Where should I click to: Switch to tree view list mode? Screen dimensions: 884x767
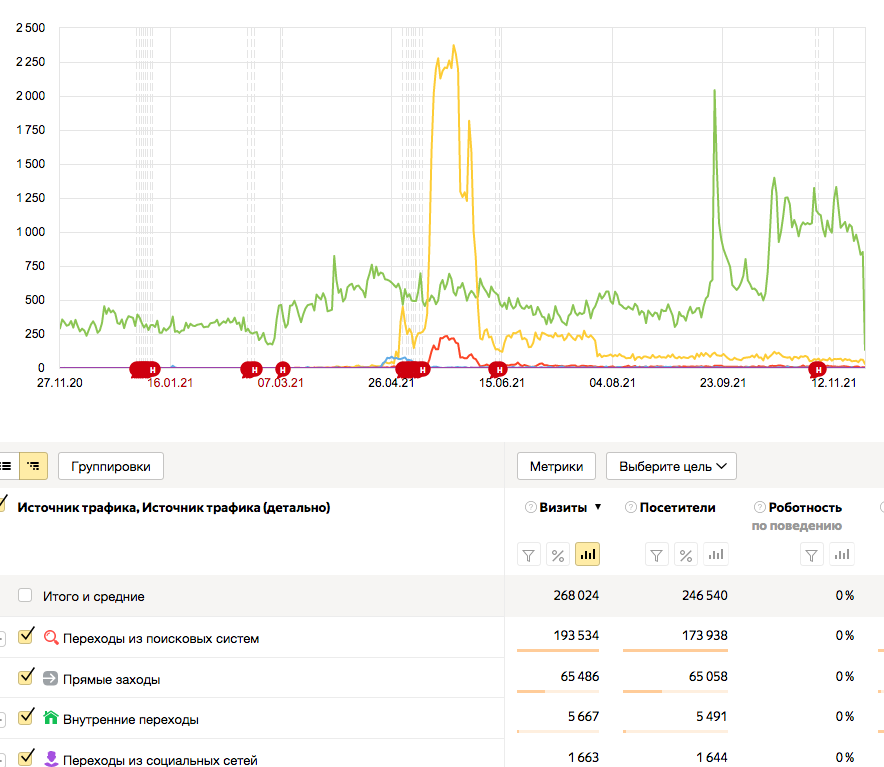[x=33, y=465]
